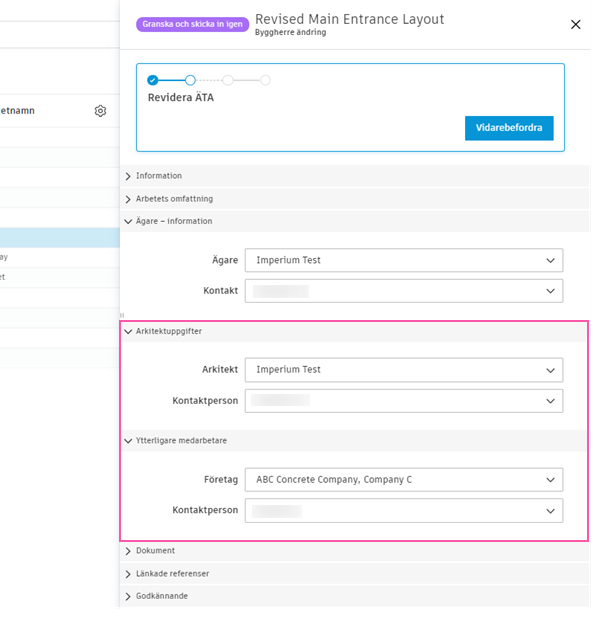
Task: Close the Revised Main Entrance Layout panel
Action: click(x=575, y=25)
